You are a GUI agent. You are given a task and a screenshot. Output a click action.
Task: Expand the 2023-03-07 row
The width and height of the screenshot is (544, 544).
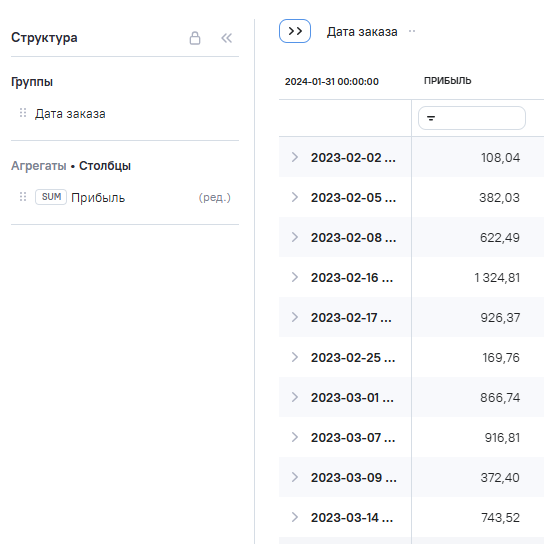[x=295, y=437]
